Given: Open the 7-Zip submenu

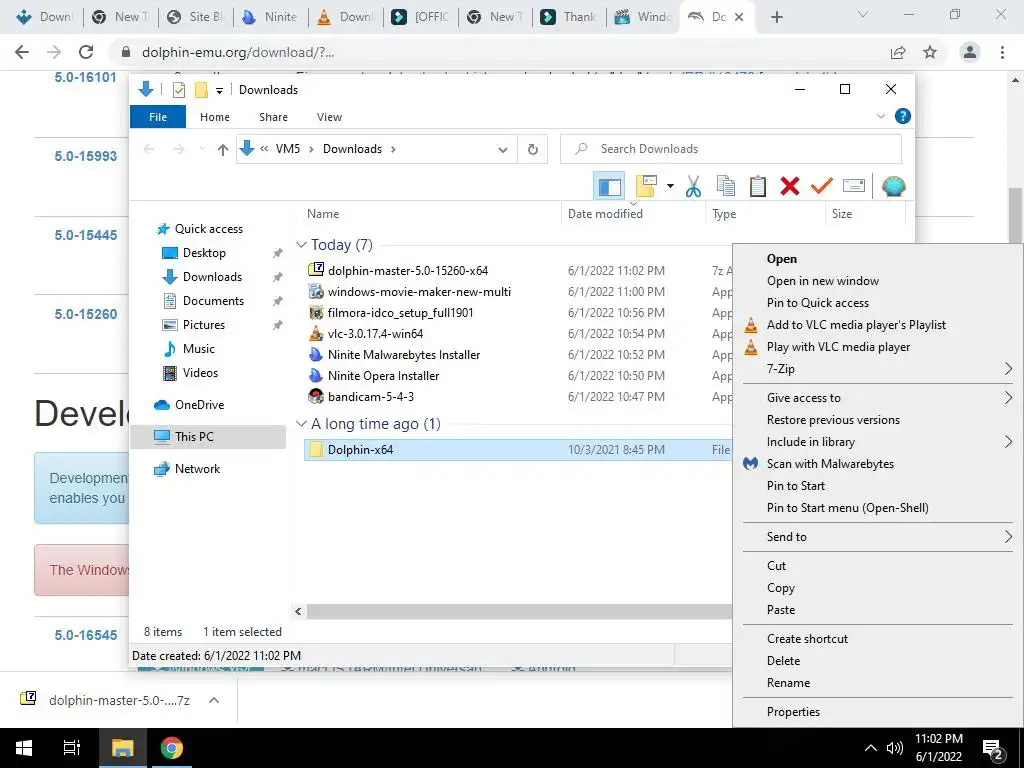Looking at the screenshot, I should pos(878,369).
